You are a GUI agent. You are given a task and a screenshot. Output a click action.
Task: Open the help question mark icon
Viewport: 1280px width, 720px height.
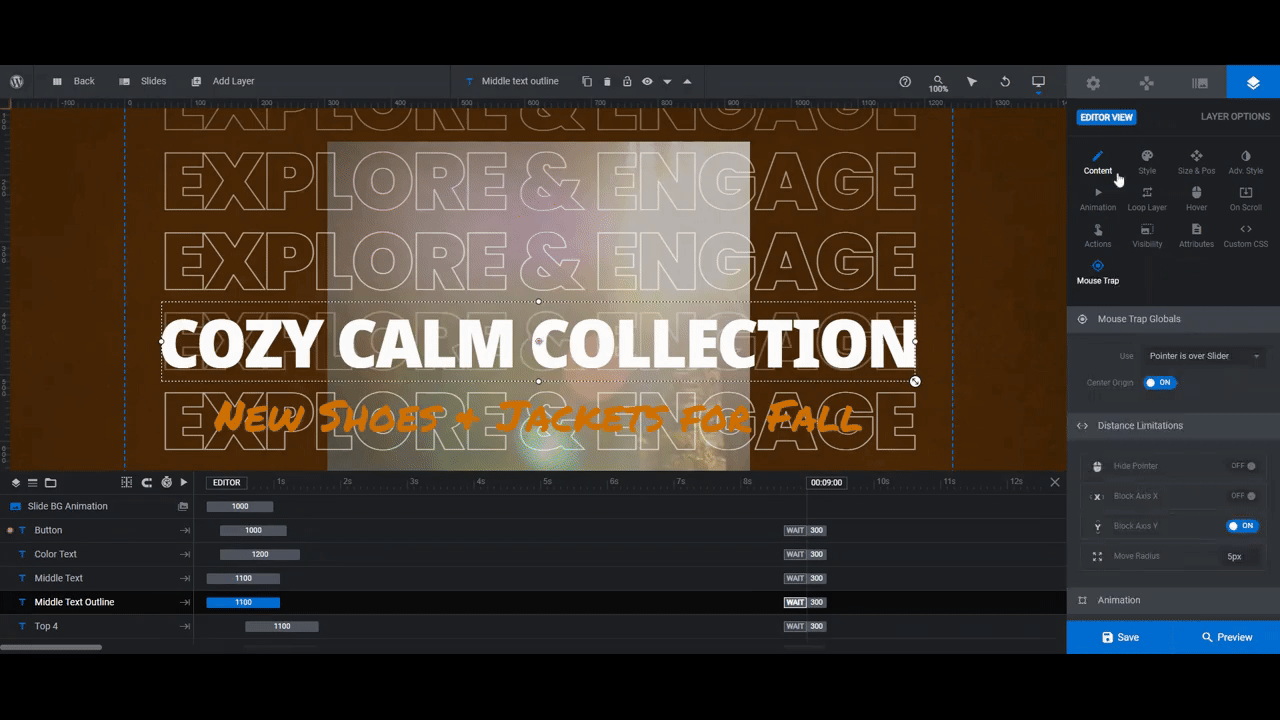pyautogui.click(x=905, y=82)
